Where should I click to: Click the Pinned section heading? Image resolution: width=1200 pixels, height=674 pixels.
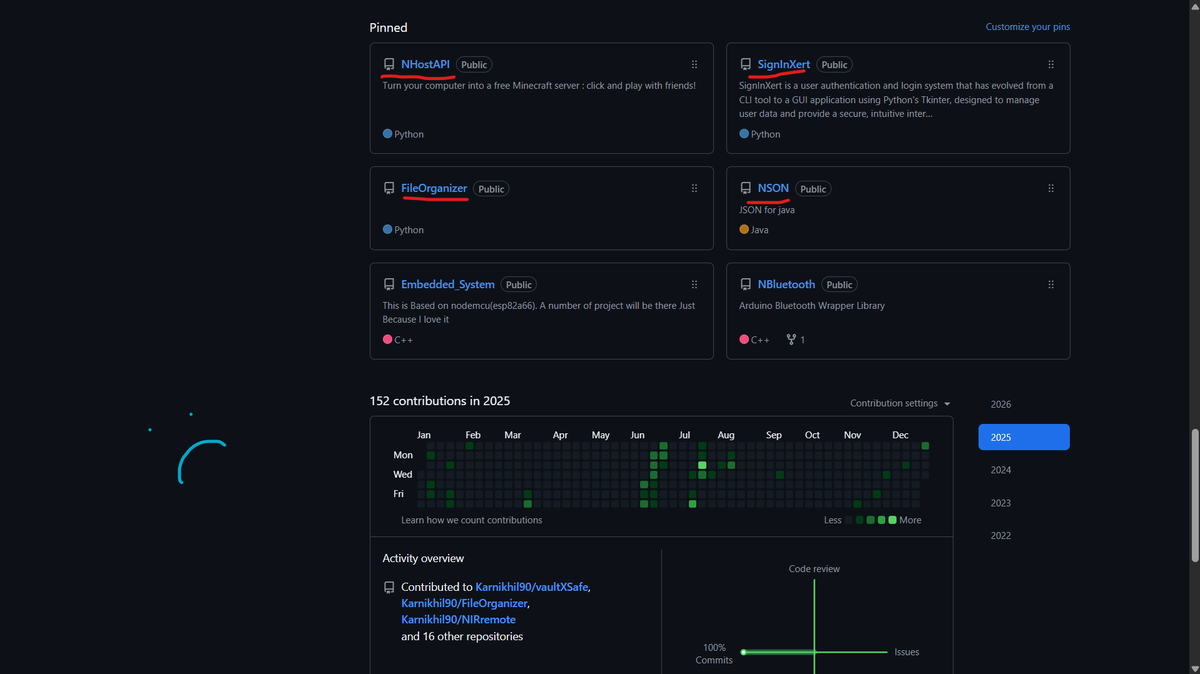(x=389, y=27)
